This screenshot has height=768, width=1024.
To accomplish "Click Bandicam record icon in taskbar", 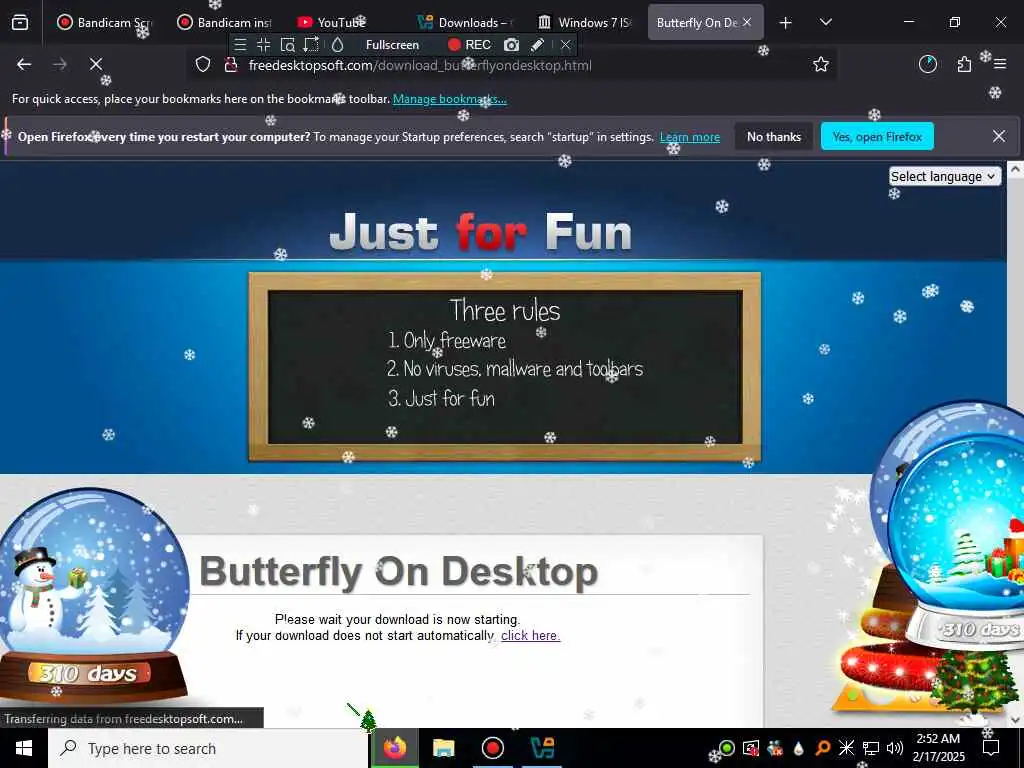I will pos(492,748).
